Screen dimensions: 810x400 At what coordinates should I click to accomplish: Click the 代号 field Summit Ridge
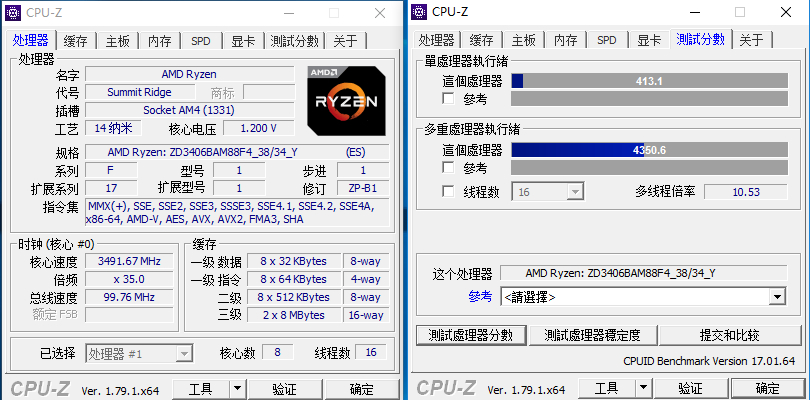tap(139, 92)
